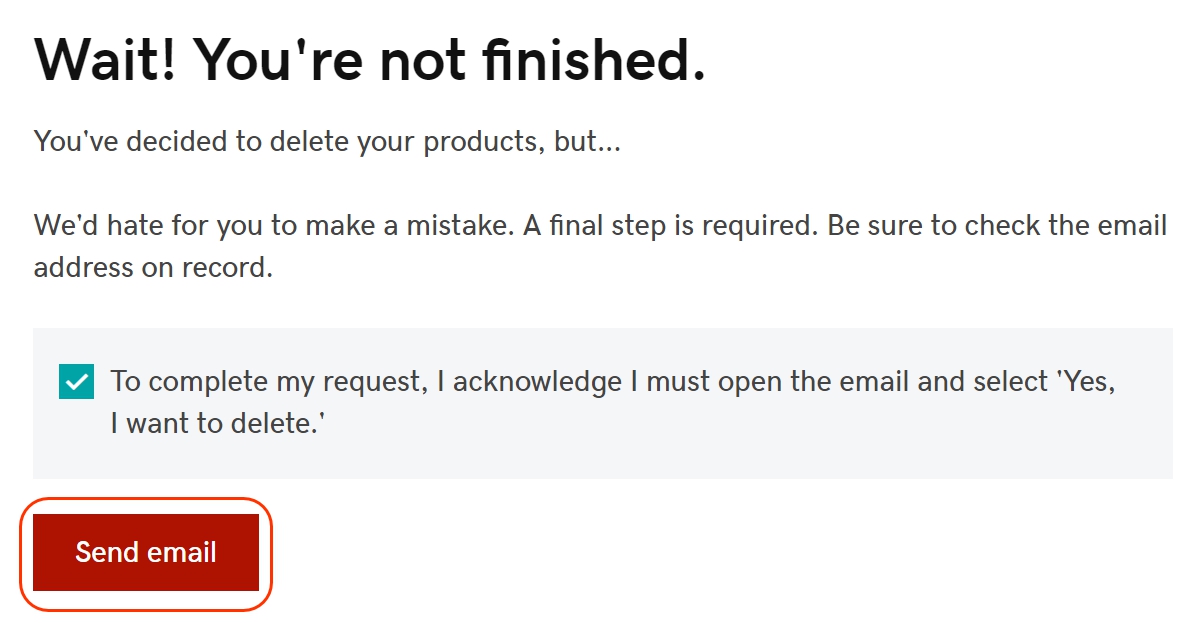Viewport: 1189px width, 623px height.
Task: Click the white checkmark icon
Action: coord(76,382)
